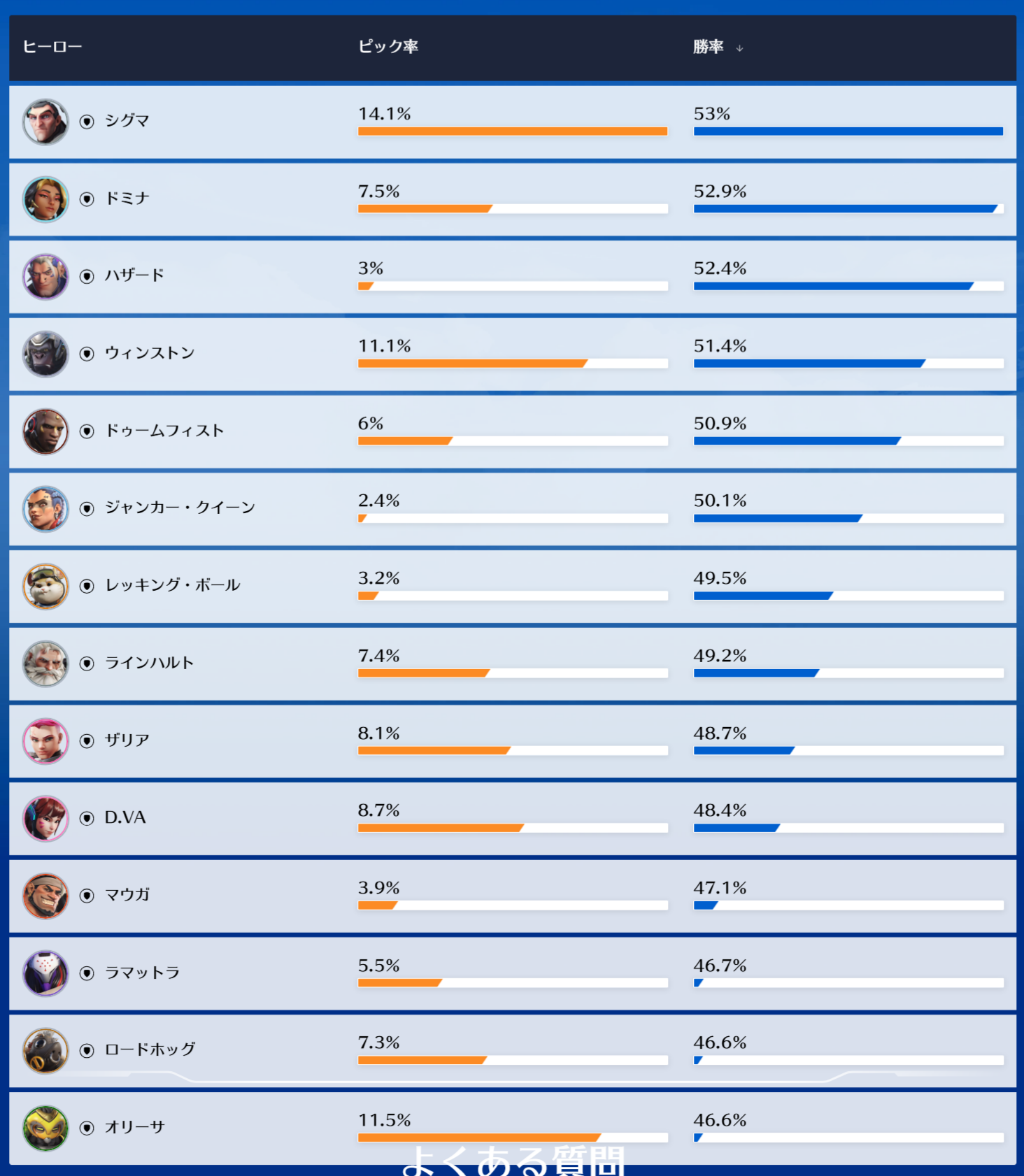This screenshot has width=1024, height=1176.
Task: Click the Doomfist portrait icon
Action: tap(45, 431)
